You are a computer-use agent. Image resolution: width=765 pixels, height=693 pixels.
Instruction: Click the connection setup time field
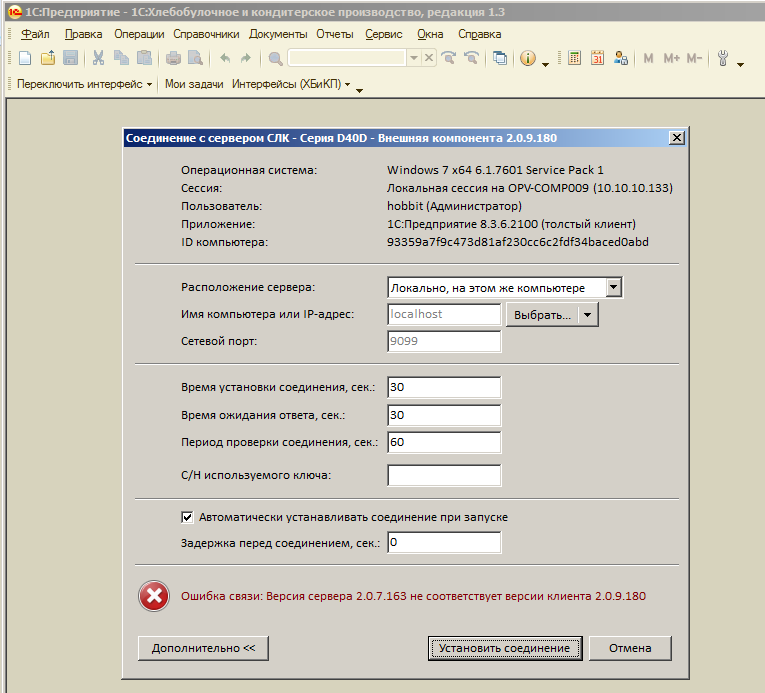(x=444, y=387)
